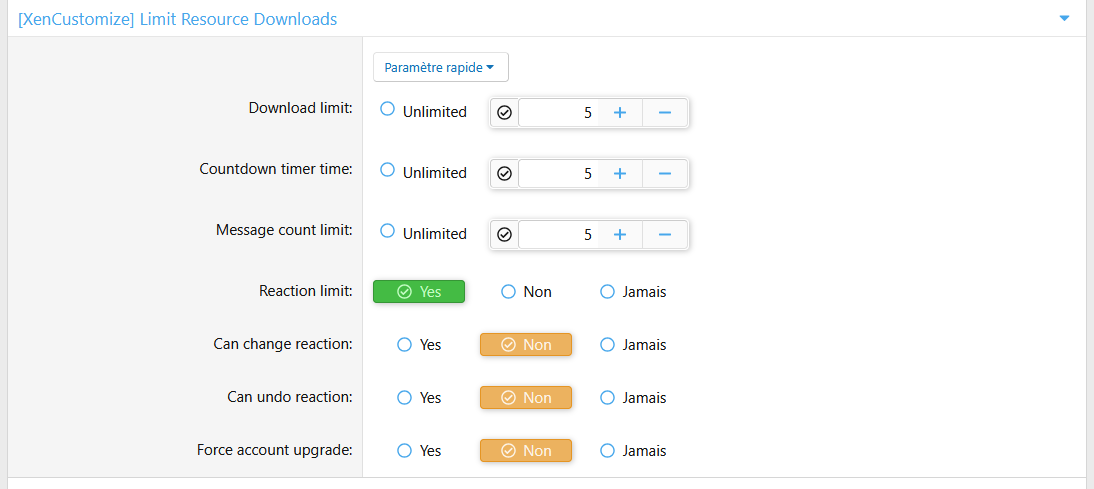Open the Paramètre rapide dropdown
The width and height of the screenshot is (1094, 489).
click(x=440, y=68)
